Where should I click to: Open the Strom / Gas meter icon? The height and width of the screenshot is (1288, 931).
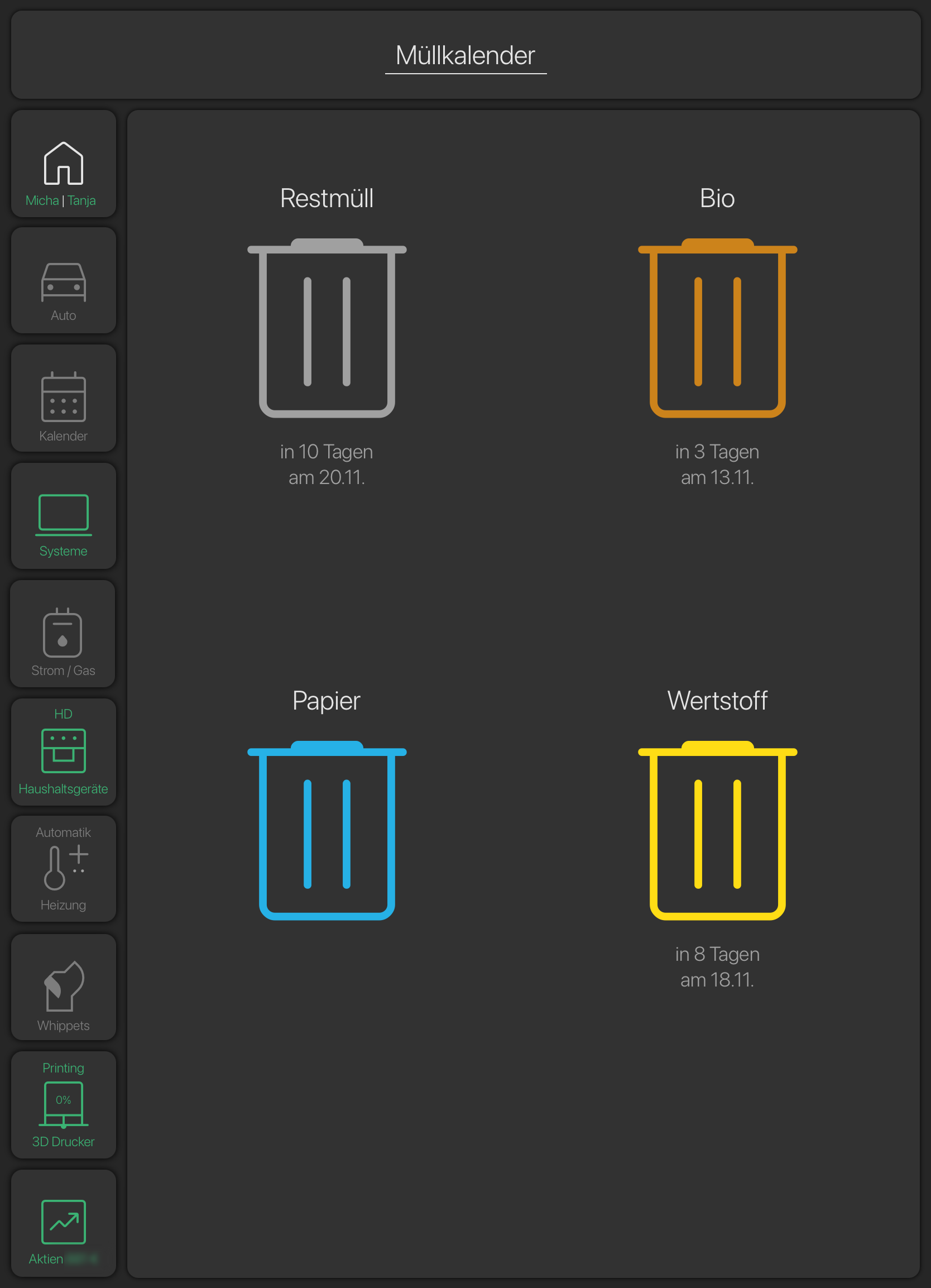pos(63,632)
